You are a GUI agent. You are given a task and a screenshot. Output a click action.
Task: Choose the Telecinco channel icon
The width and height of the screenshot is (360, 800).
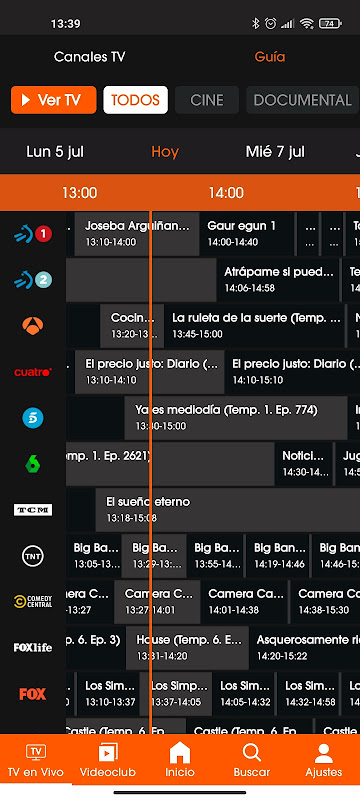point(33,418)
